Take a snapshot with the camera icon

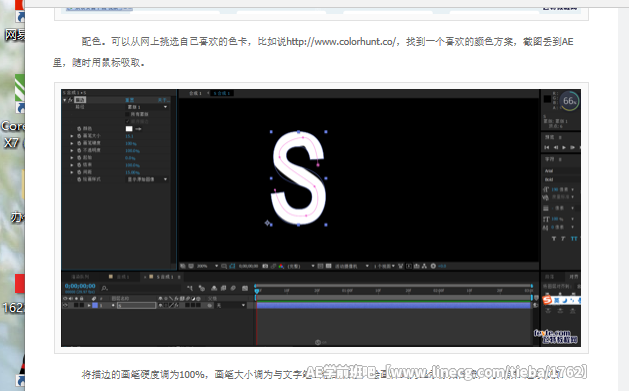pyautogui.click(x=265, y=266)
